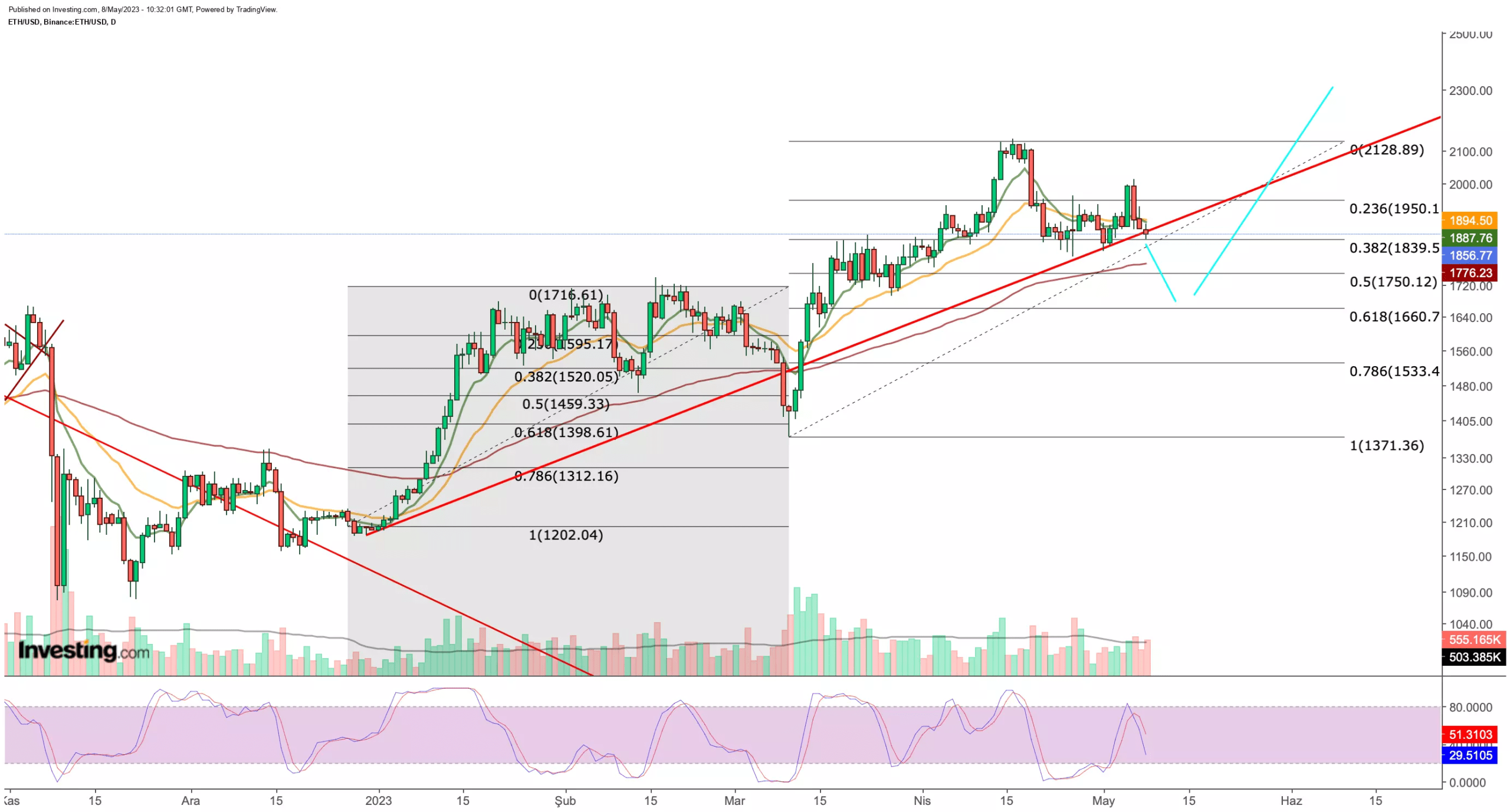Click the 1(1202.04) Fibonacci label
The width and height of the screenshot is (1510, 812).
coord(566,535)
